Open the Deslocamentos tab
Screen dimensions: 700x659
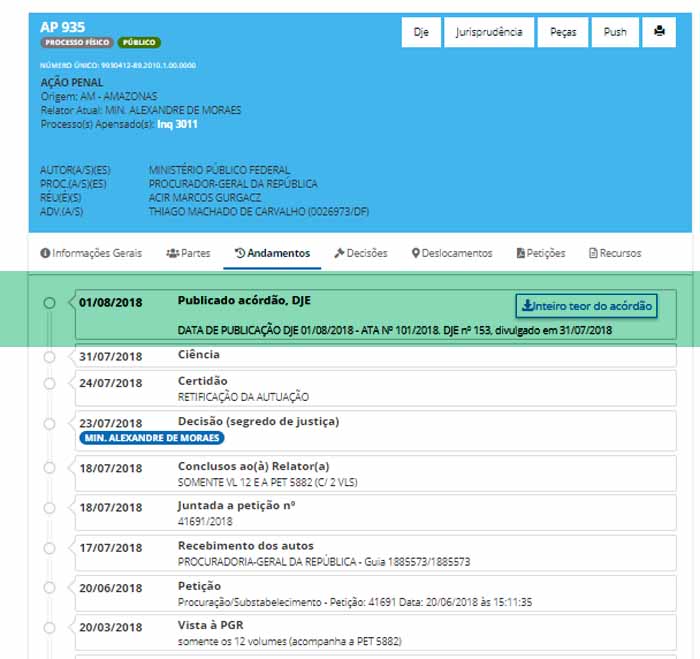coord(452,253)
